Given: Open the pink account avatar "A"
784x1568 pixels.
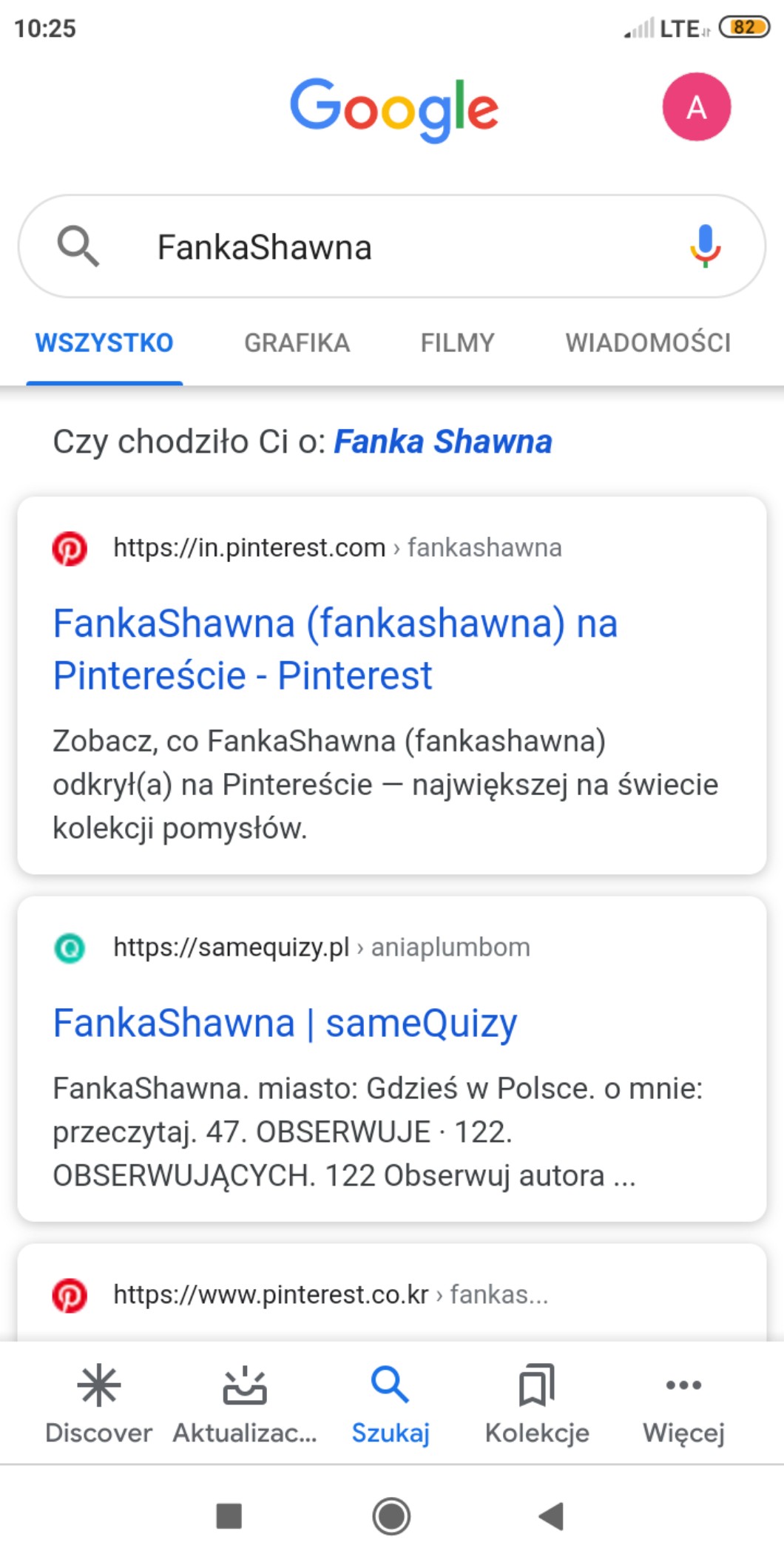Looking at the screenshot, I should click(696, 107).
